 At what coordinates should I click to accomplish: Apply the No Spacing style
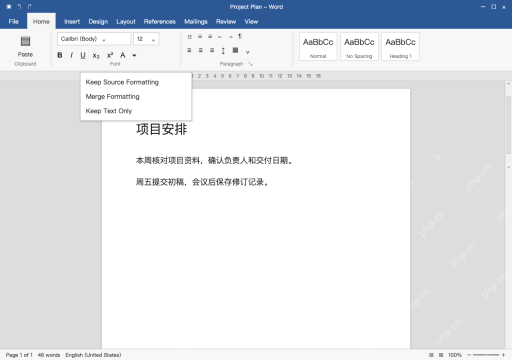[x=359, y=46]
